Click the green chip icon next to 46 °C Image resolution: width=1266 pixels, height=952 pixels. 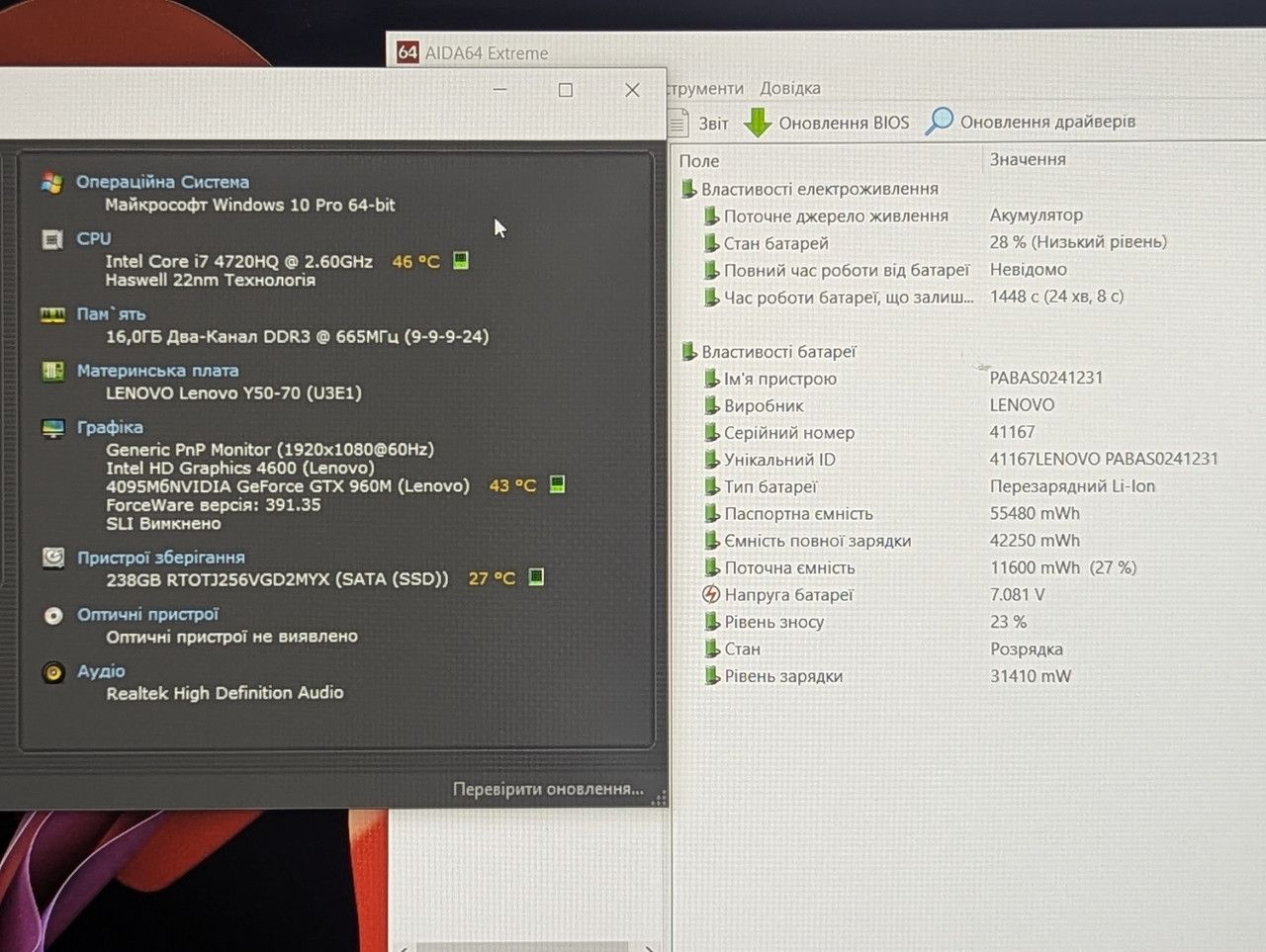[461, 261]
